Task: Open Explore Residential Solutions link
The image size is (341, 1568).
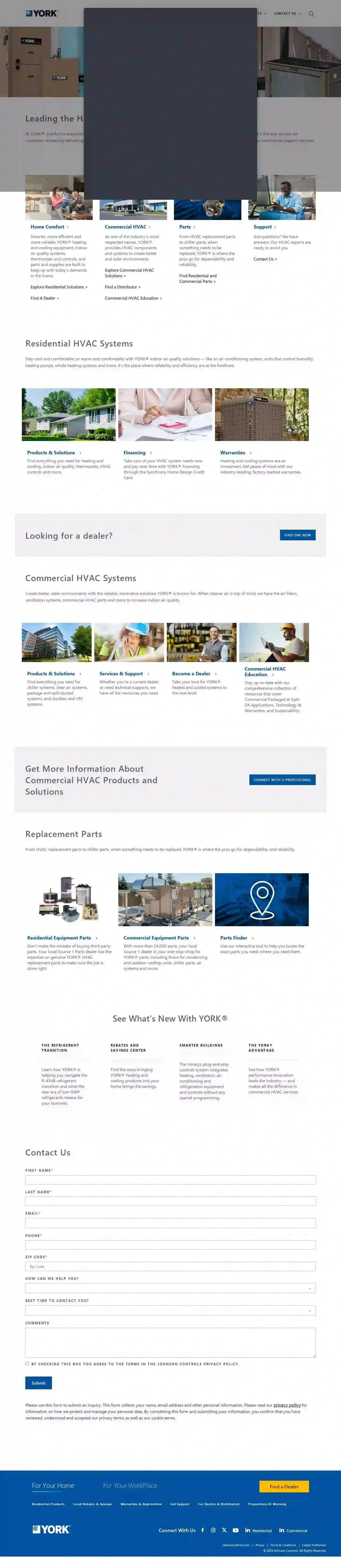Action: (x=59, y=287)
